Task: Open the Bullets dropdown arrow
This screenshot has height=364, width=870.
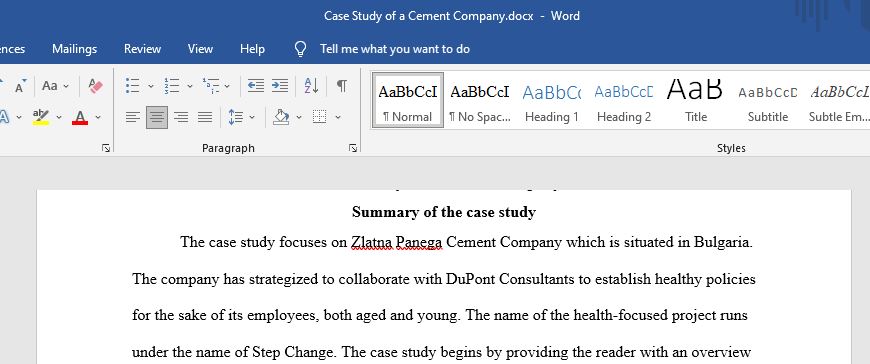Action: point(150,86)
